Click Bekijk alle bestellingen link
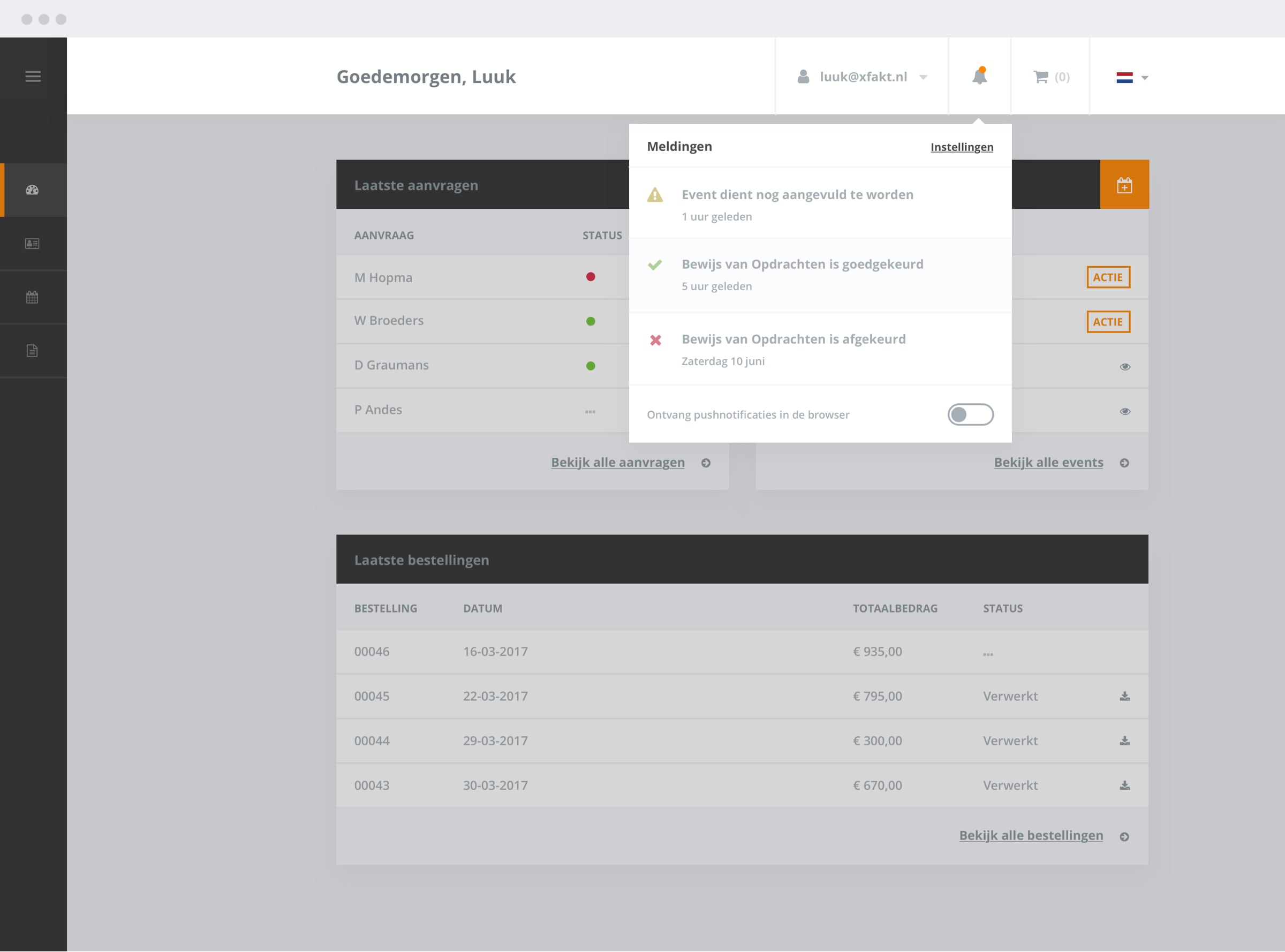Image resolution: width=1285 pixels, height=952 pixels. (x=1030, y=836)
